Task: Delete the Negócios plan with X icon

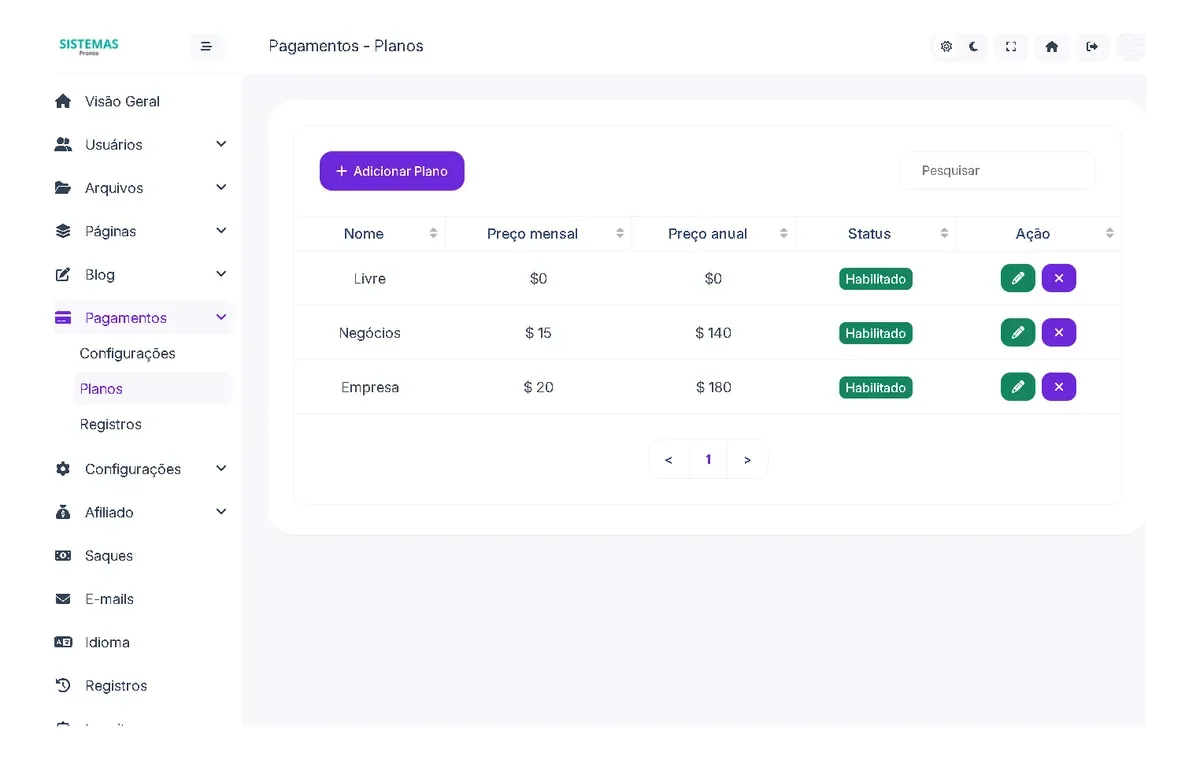Action: pos(1058,332)
